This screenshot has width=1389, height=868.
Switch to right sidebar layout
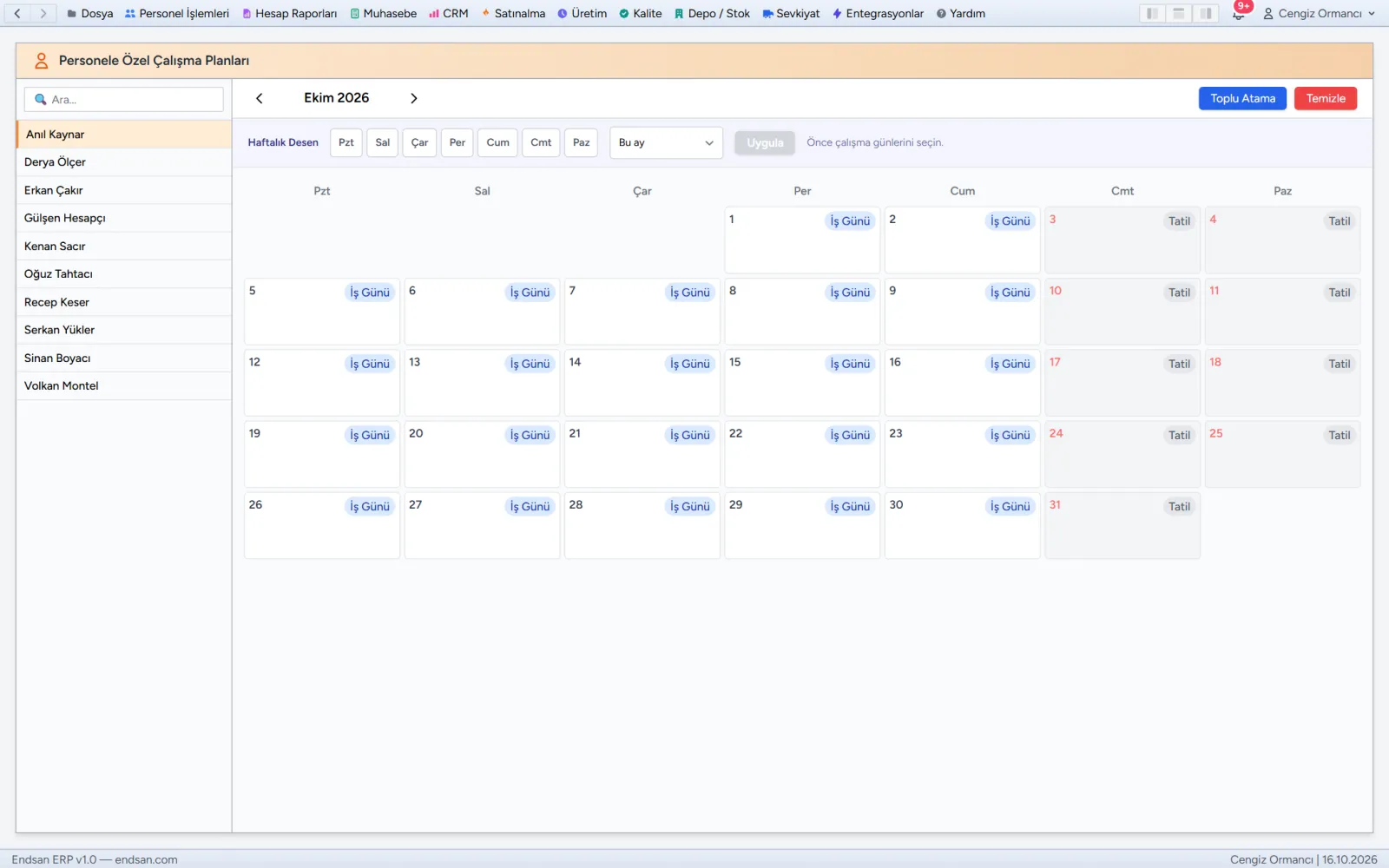[1206, 13]
